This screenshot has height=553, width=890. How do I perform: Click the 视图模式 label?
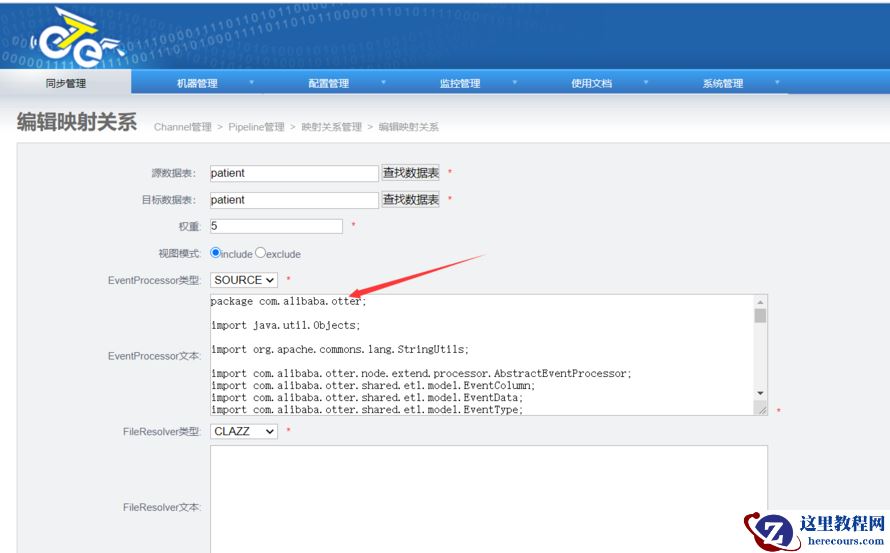pos(179,254)
